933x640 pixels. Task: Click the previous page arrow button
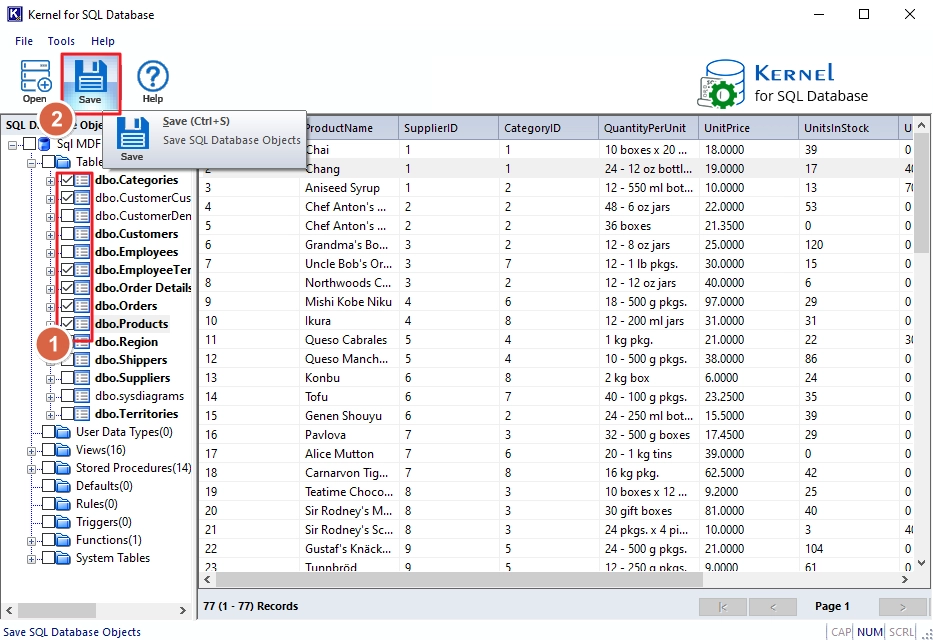point(773,607)
